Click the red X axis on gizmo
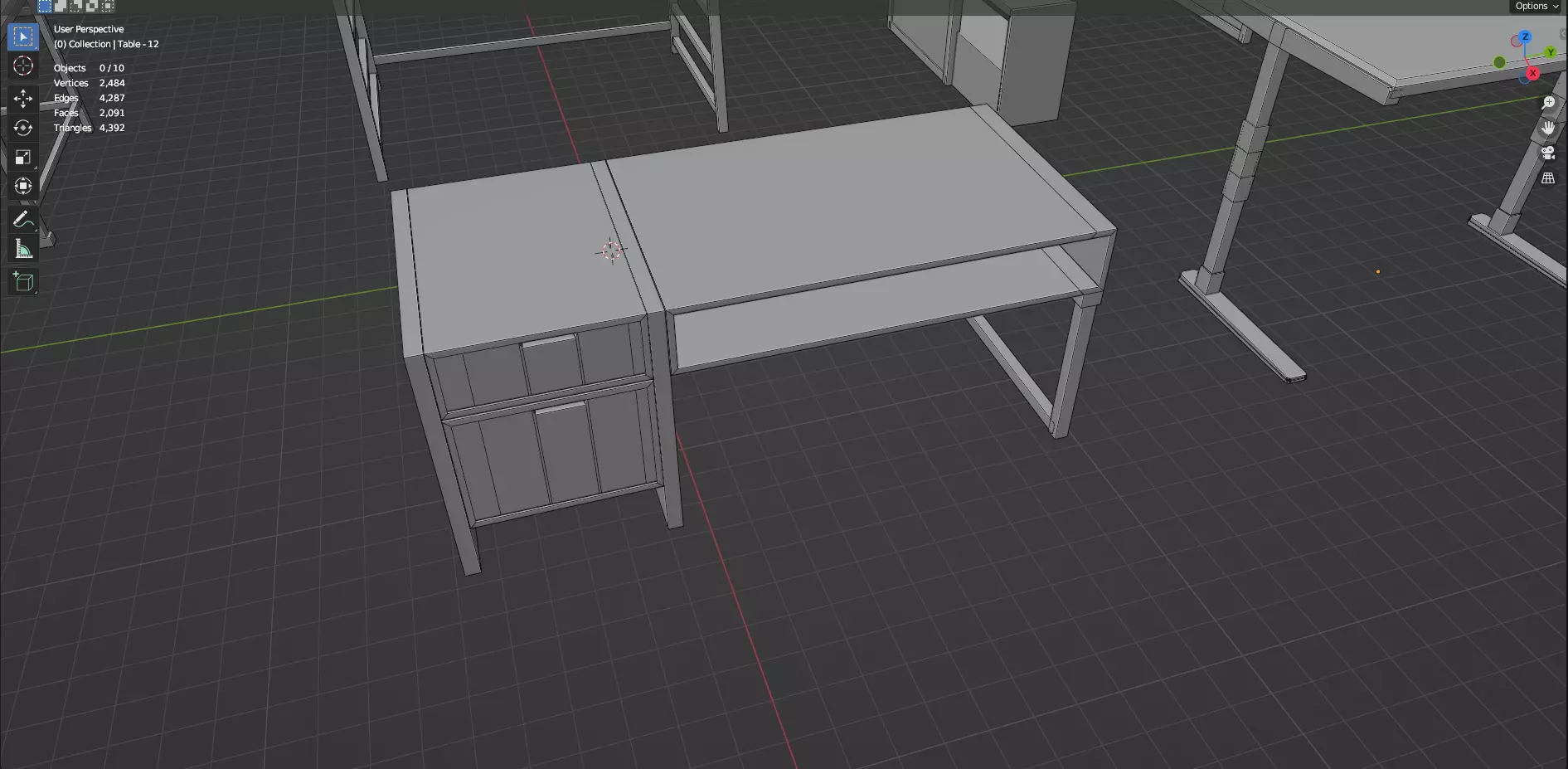Viewport: 1568px width, 769px height. [1532, 73]
